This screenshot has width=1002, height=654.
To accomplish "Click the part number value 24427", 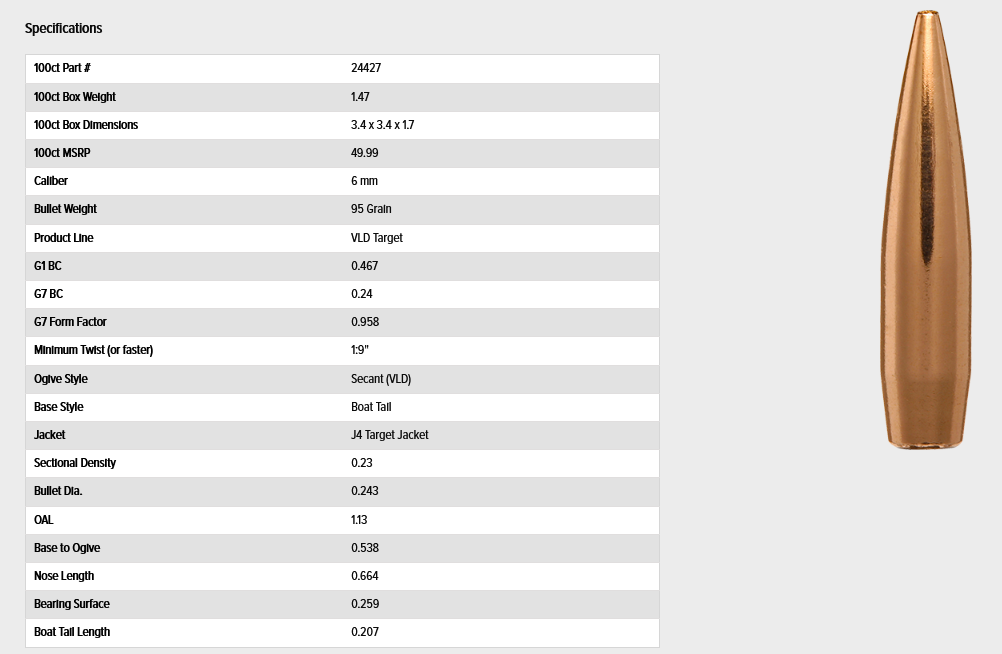I will click(366, 68).
